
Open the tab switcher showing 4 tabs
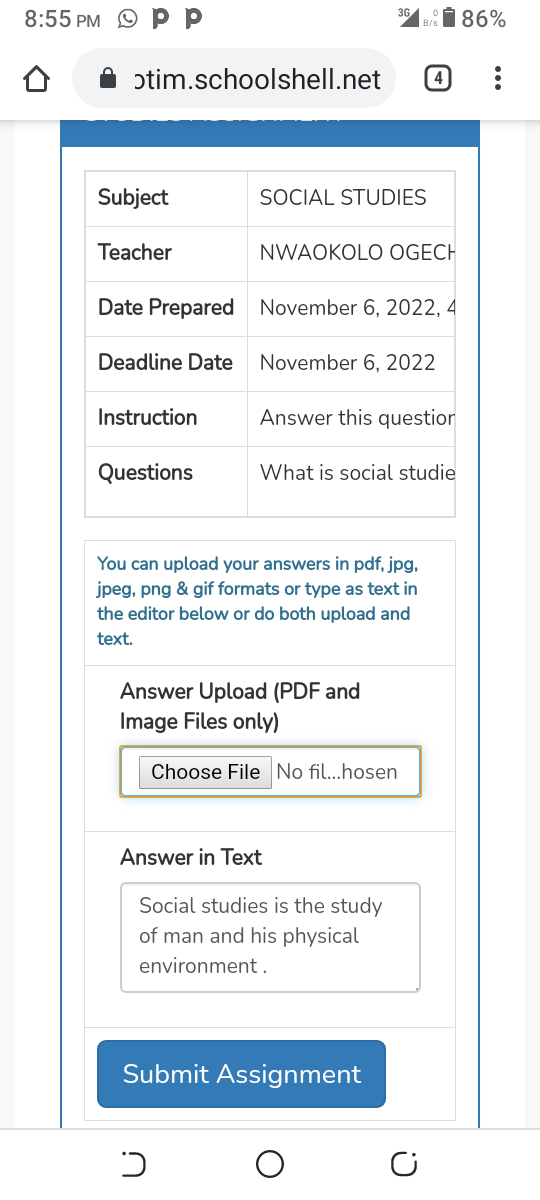[437, 79]
